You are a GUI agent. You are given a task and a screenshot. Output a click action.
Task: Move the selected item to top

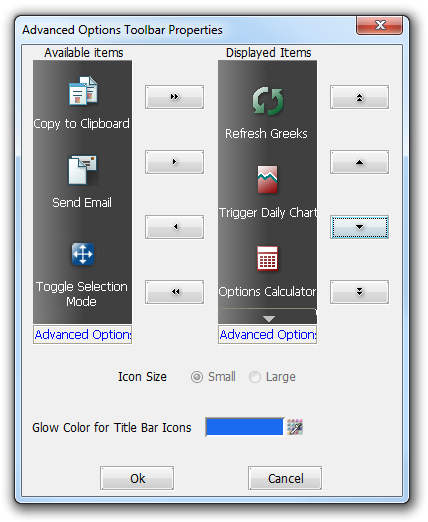pos(359,97)
